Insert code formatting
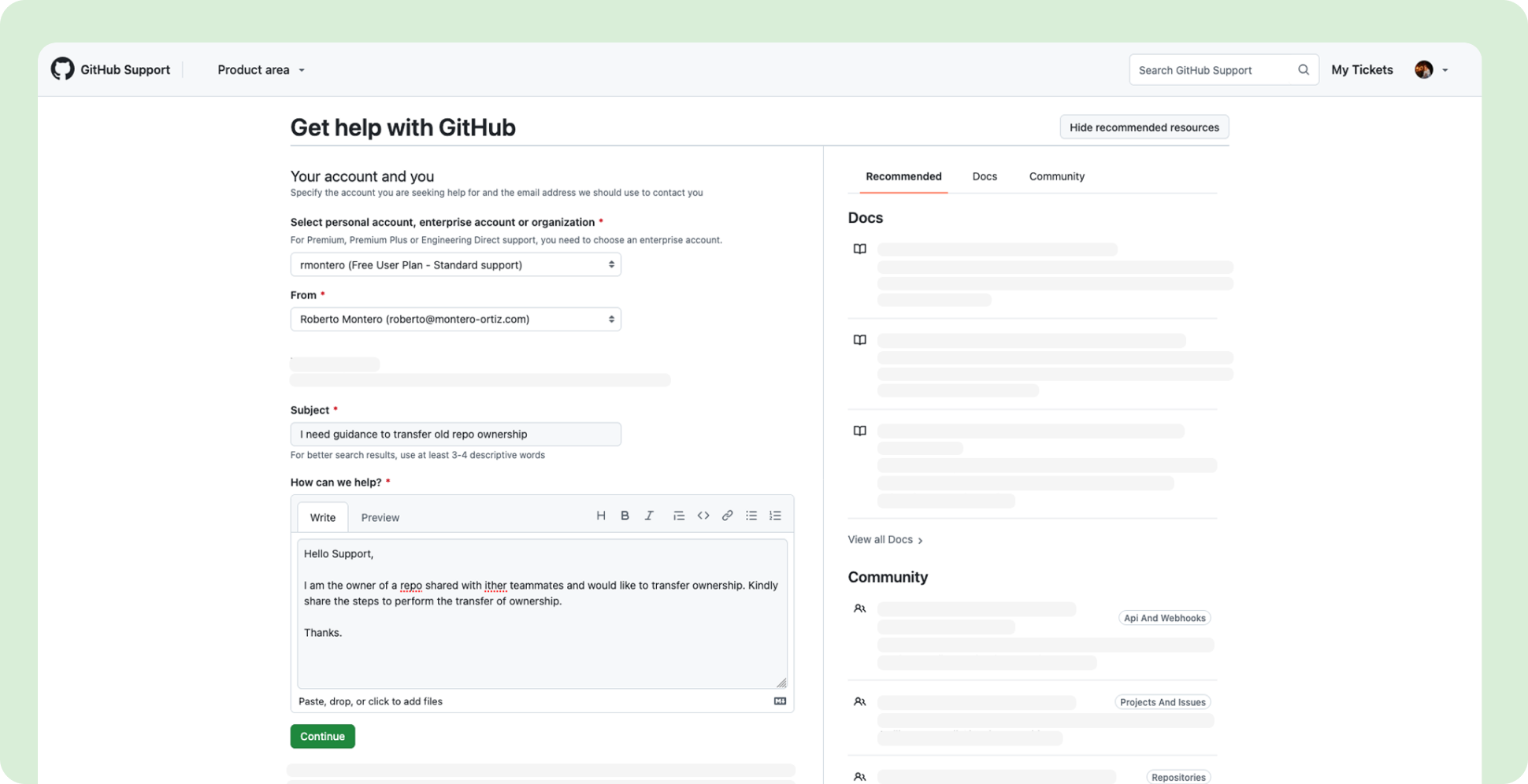Viewport: 1528px width, 784px height. click(x=703, y=516)
